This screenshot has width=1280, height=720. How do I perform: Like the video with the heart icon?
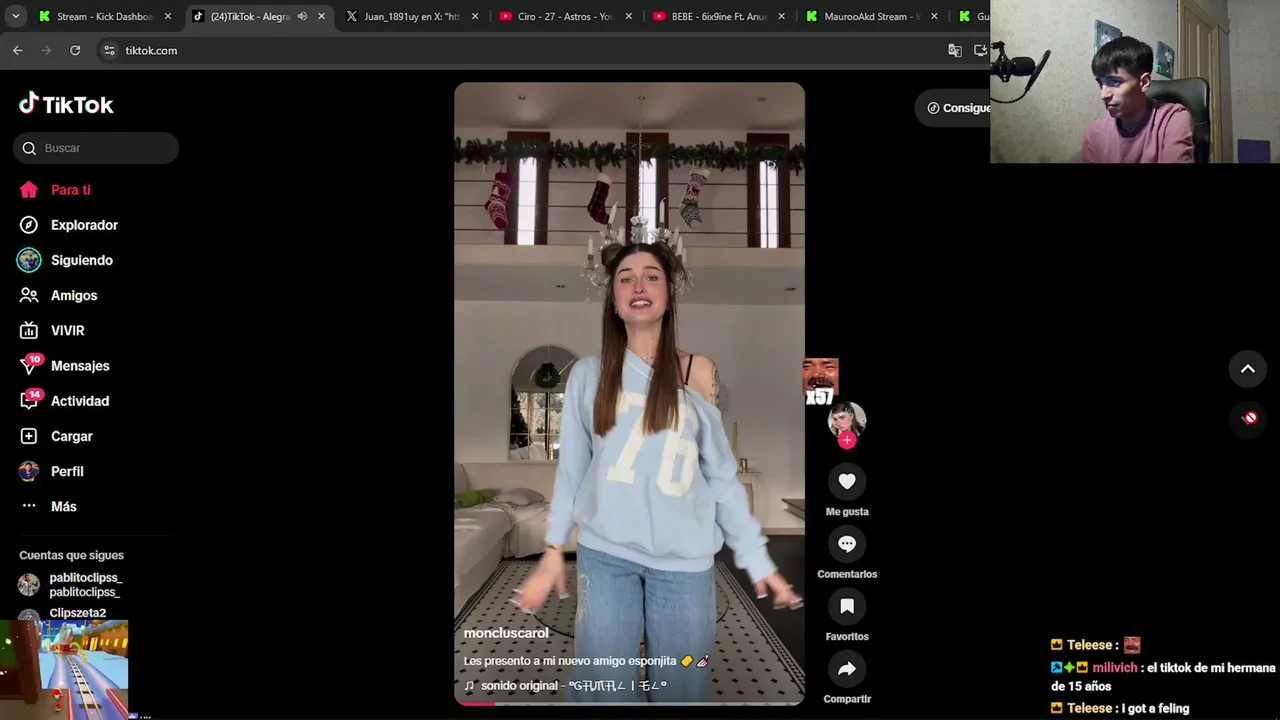point(847,481)
